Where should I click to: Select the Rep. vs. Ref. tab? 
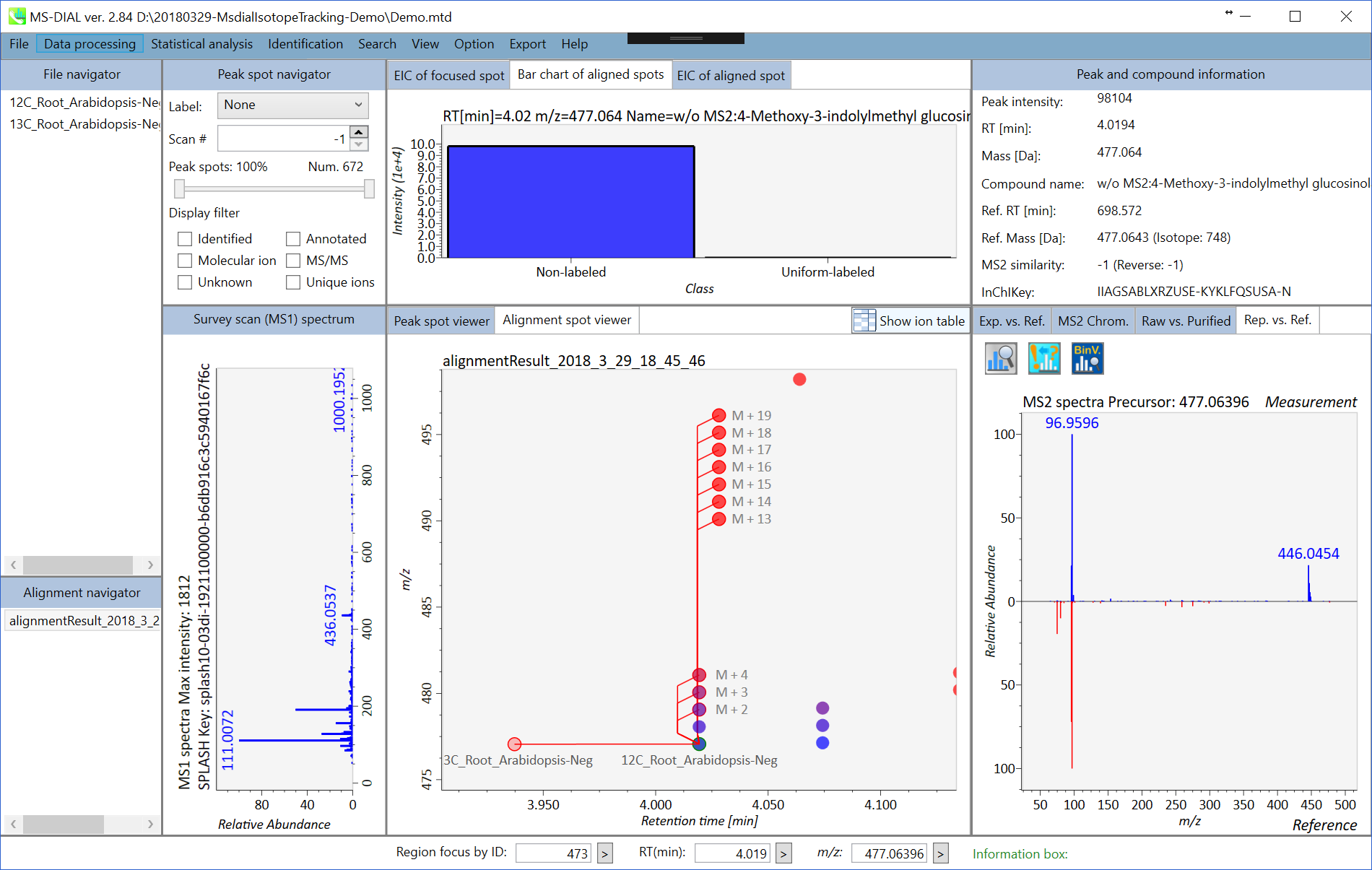(1277, 320)
